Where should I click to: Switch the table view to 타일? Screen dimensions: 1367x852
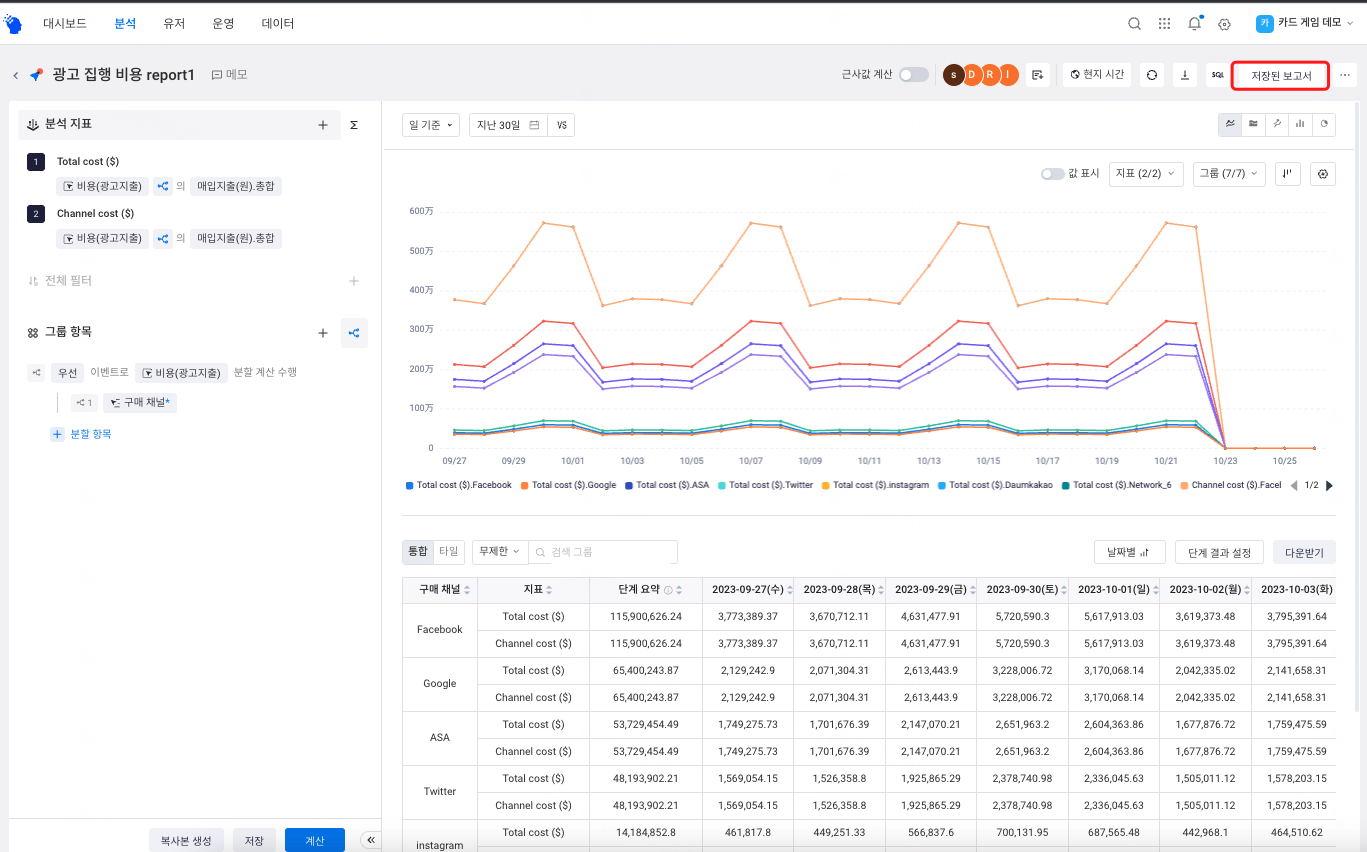click(x=449, y=551)
